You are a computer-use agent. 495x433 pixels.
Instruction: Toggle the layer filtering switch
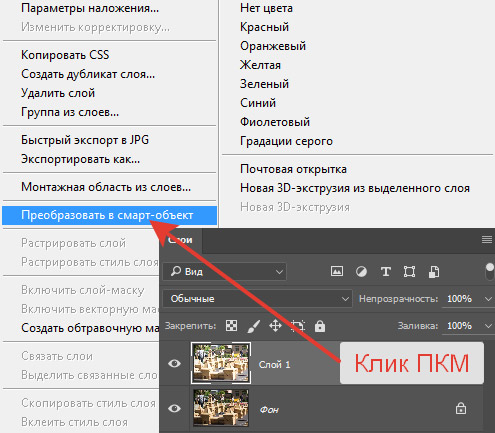coord(490,271)
